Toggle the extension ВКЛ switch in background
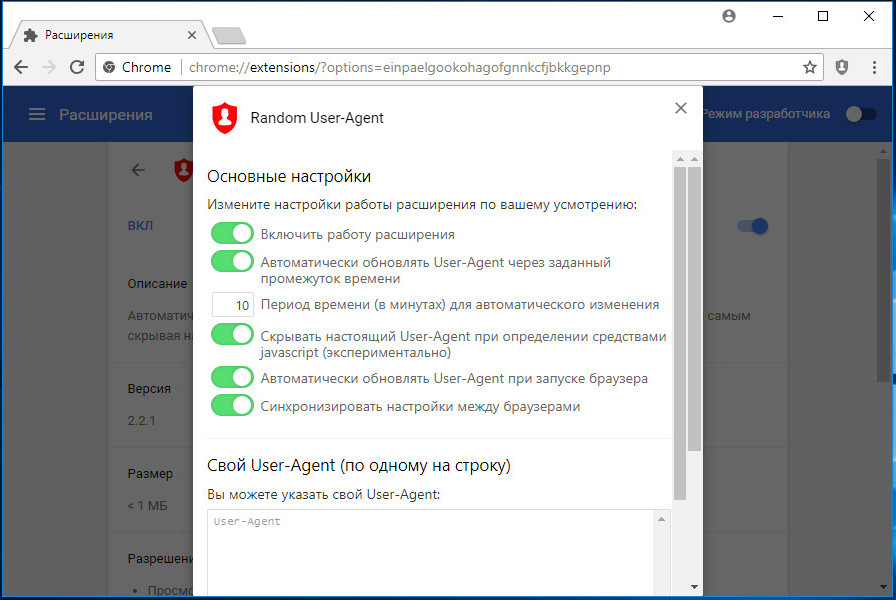Screen dimensions: 896x600 (x=753, y=226)
